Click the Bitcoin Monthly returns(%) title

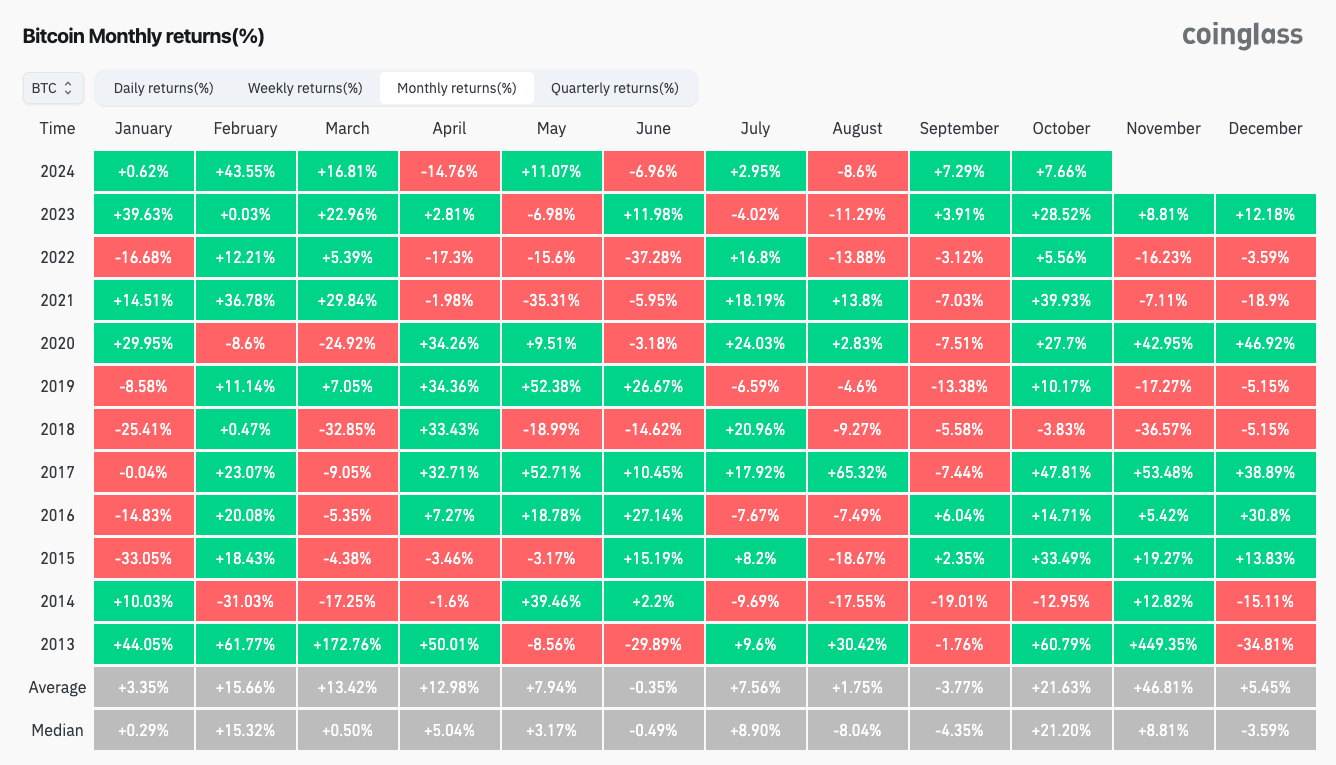click(x=143, y=36)
